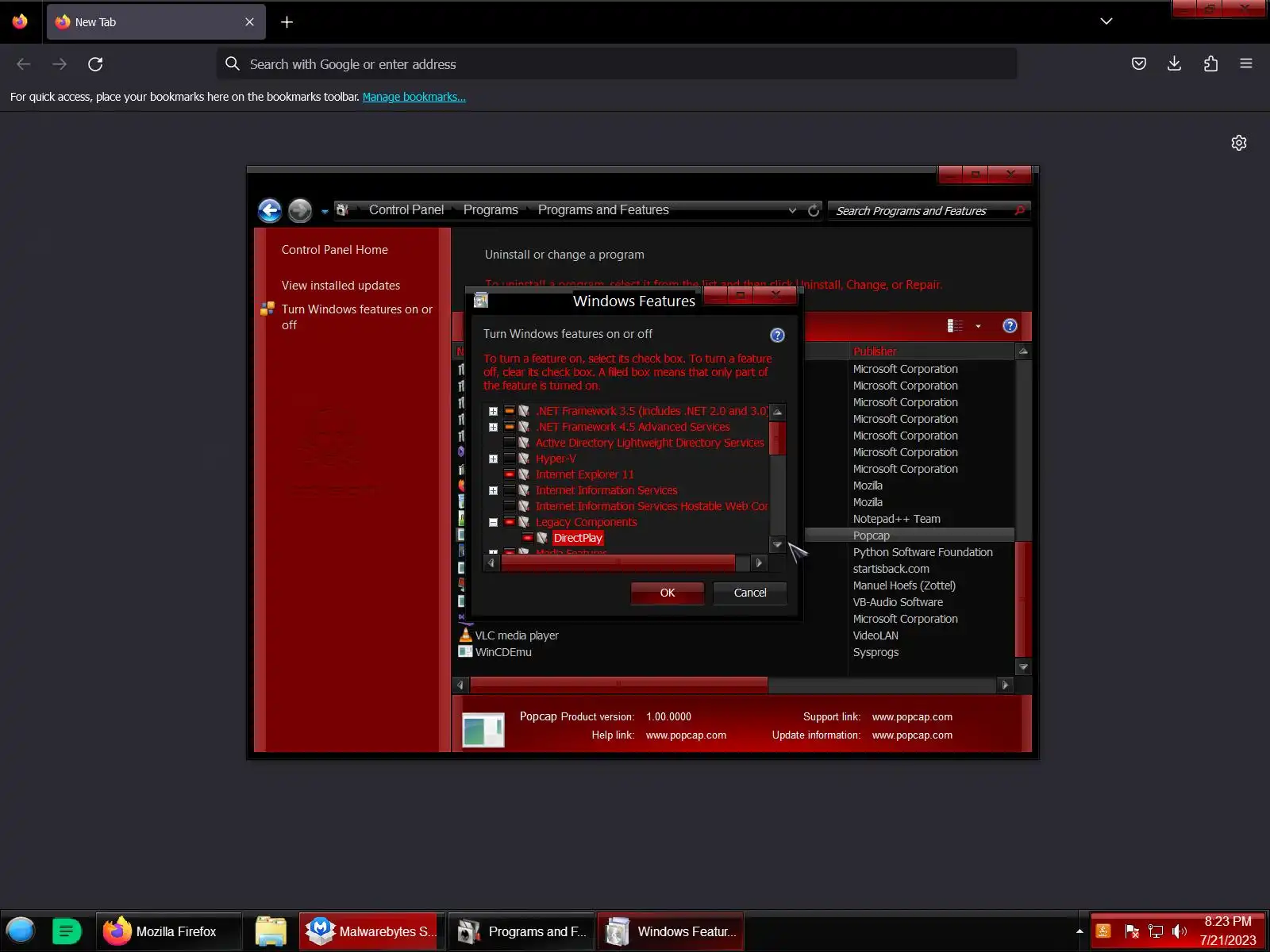Select the Programs breadcrumb
The height and width of the screenshot is (952, 1270).
[491, 210]
